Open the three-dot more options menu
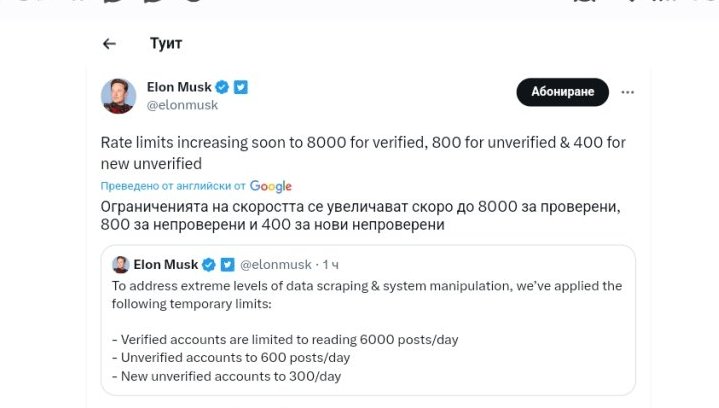719x408 pixels. pos(628,92)
